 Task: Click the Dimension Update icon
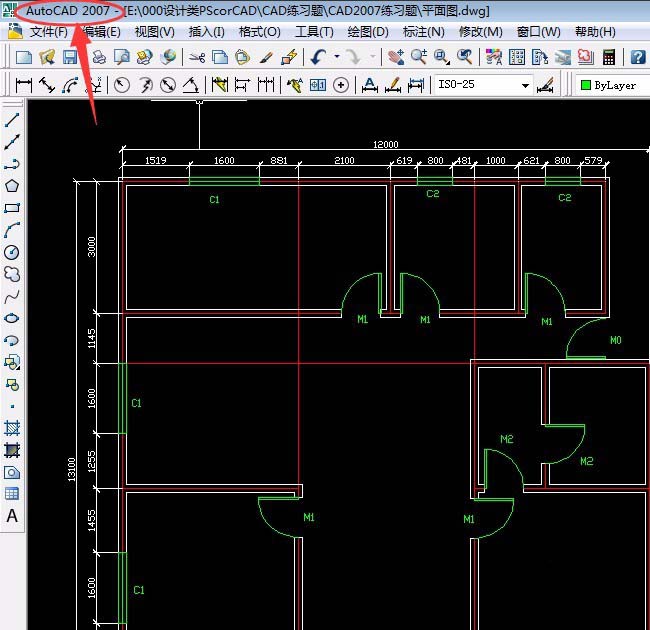point(415,85)
